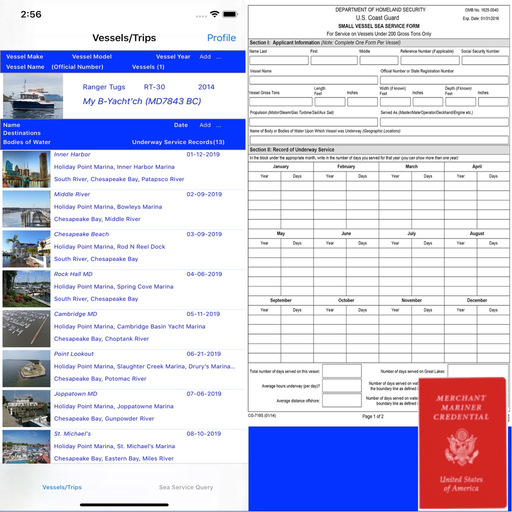Click the Social Security Number field
The image size is (512, 512).
(x=485, y=60)
